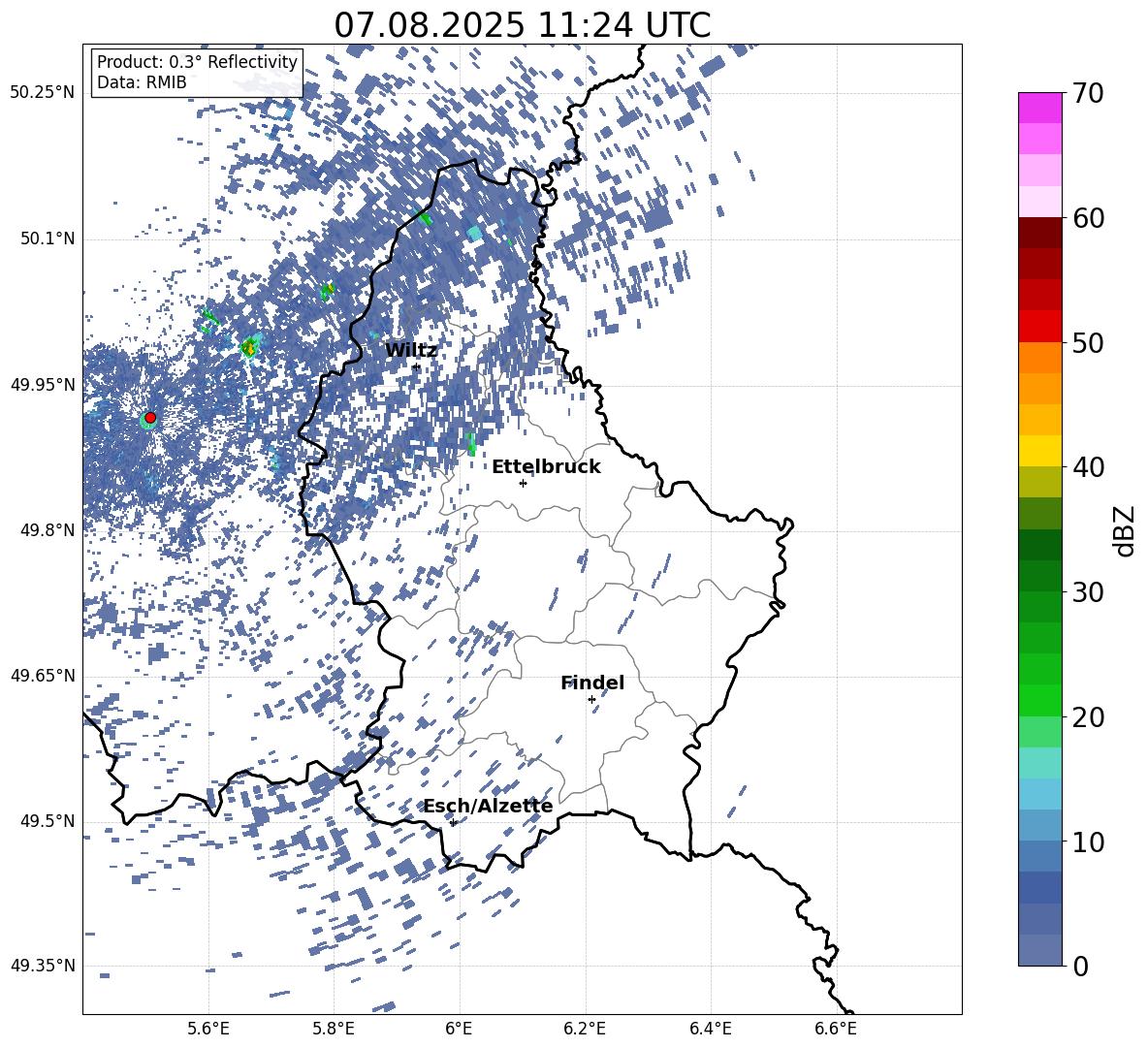Image resolution: width=1148 pixels, height=1048 pixels.
Task: Click the '5.8°E' longitude label
Action: (x=334, y=1029)
